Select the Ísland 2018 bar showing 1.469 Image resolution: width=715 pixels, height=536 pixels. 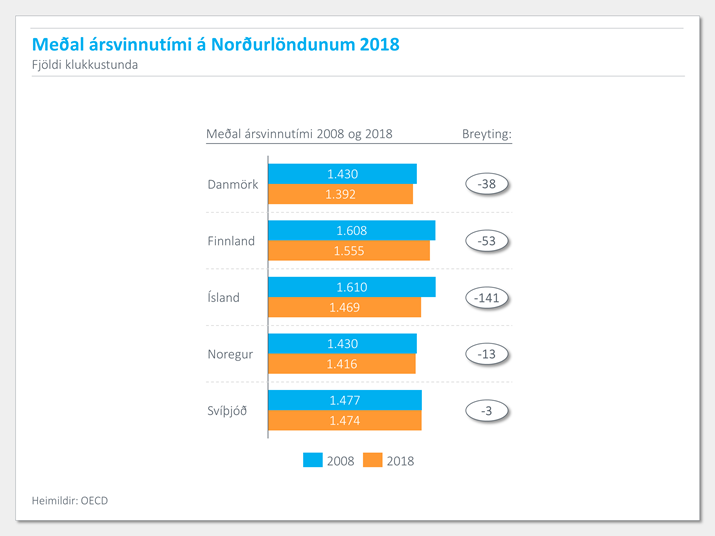click(344, 307)
